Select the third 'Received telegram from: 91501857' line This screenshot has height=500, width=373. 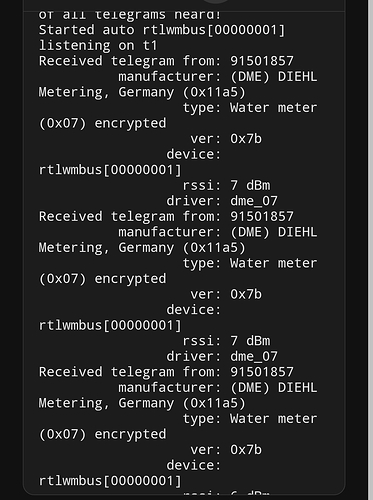click(166, 372)
